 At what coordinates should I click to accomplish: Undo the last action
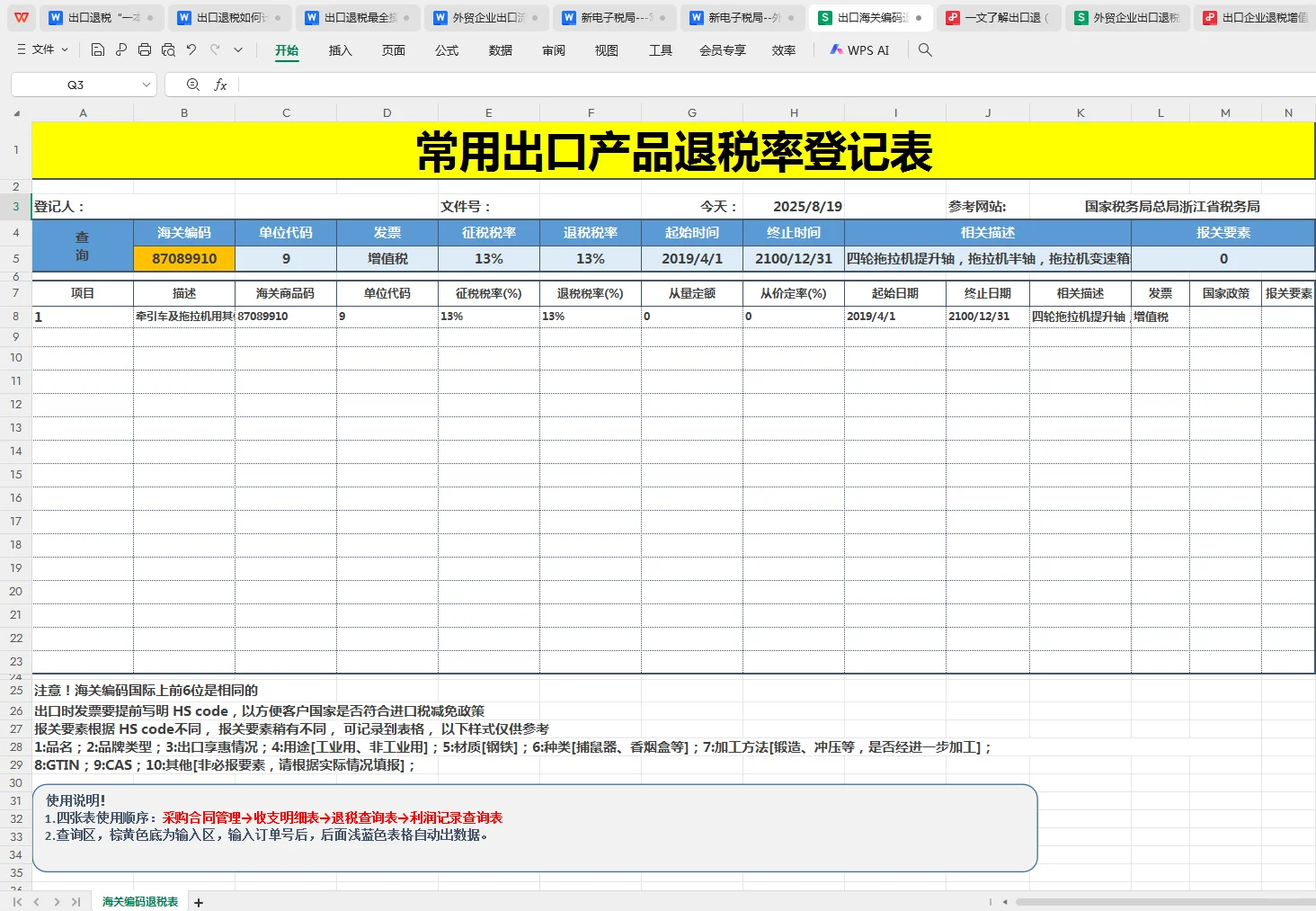191,50
